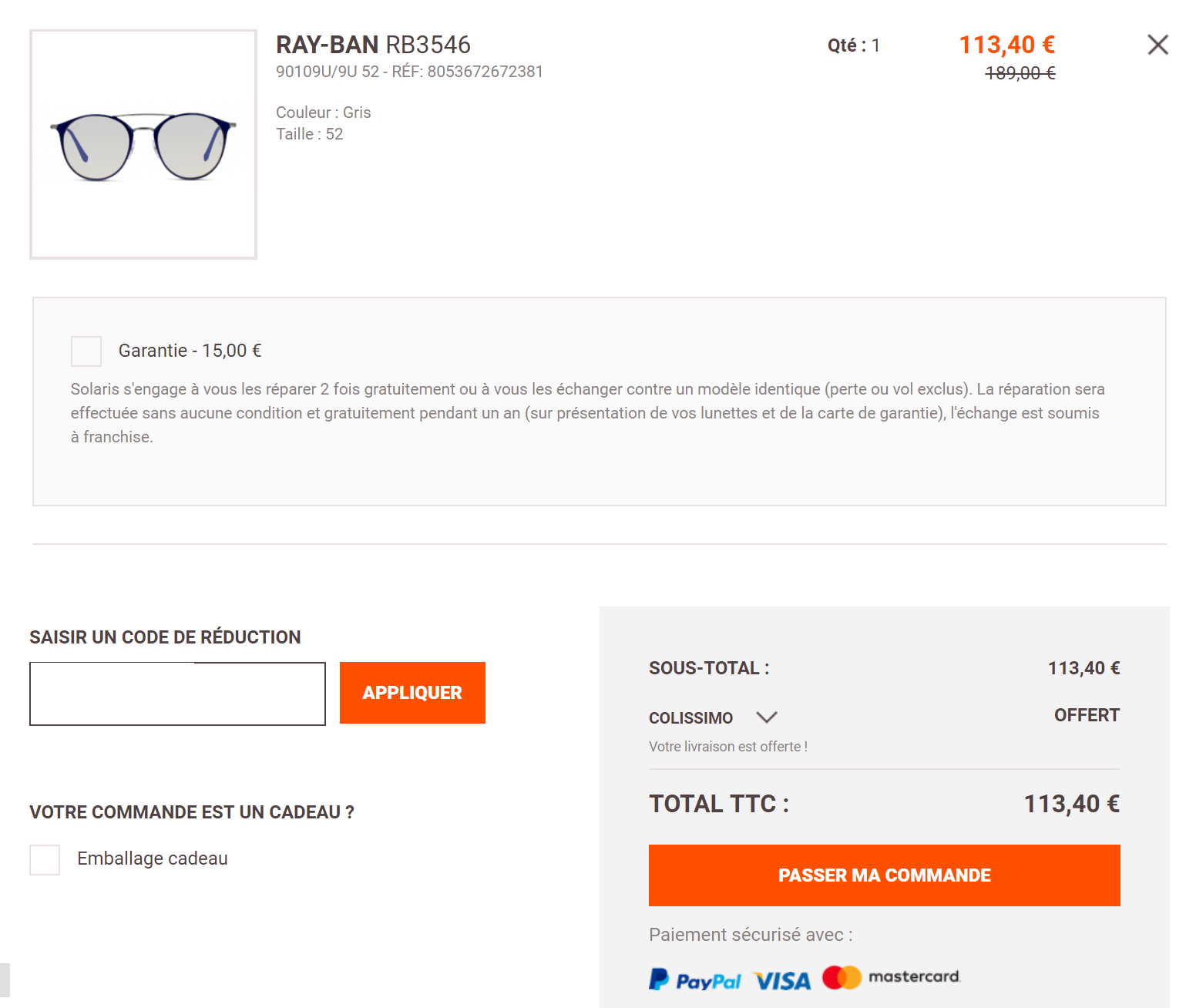Tick the Emballage cadeau checkbox
This screenshot has width=1196, height=1008.
pyautogui.click(x=45, y=860)
